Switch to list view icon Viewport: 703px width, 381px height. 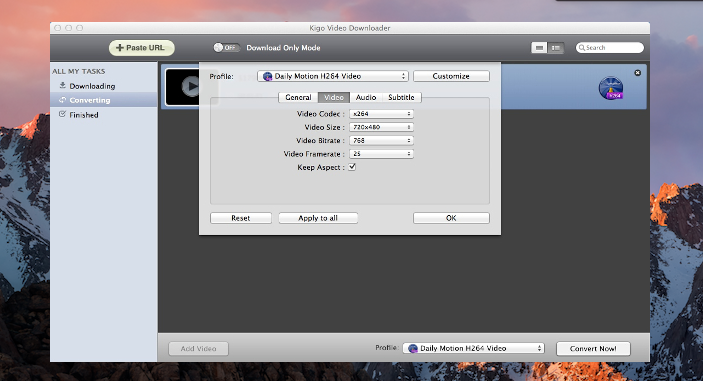click(556, 48)
